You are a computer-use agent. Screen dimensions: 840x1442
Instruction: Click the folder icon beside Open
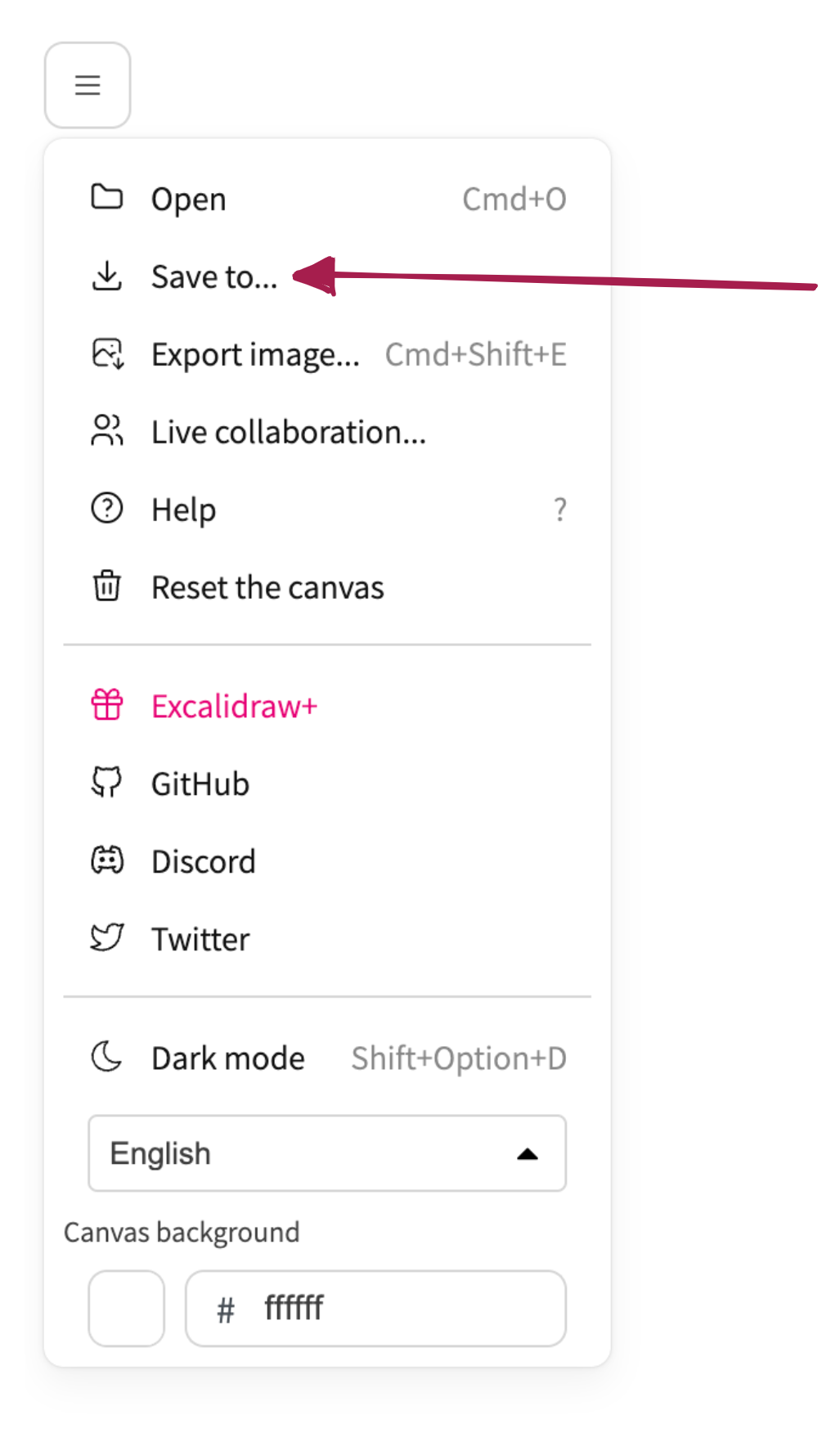coord(107,197)
